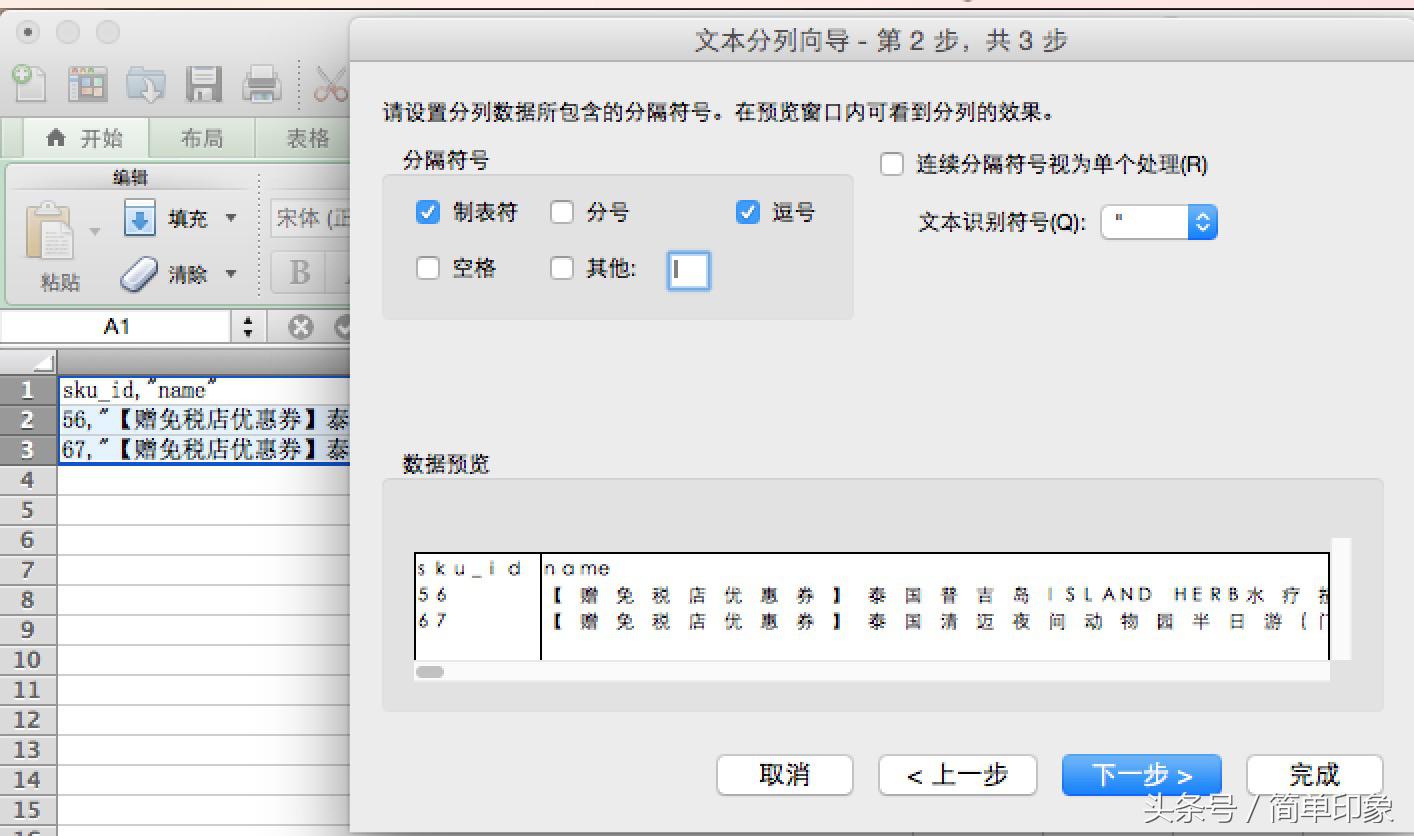Create a new workbook
1414x836 pixels.
click(27, 84)
